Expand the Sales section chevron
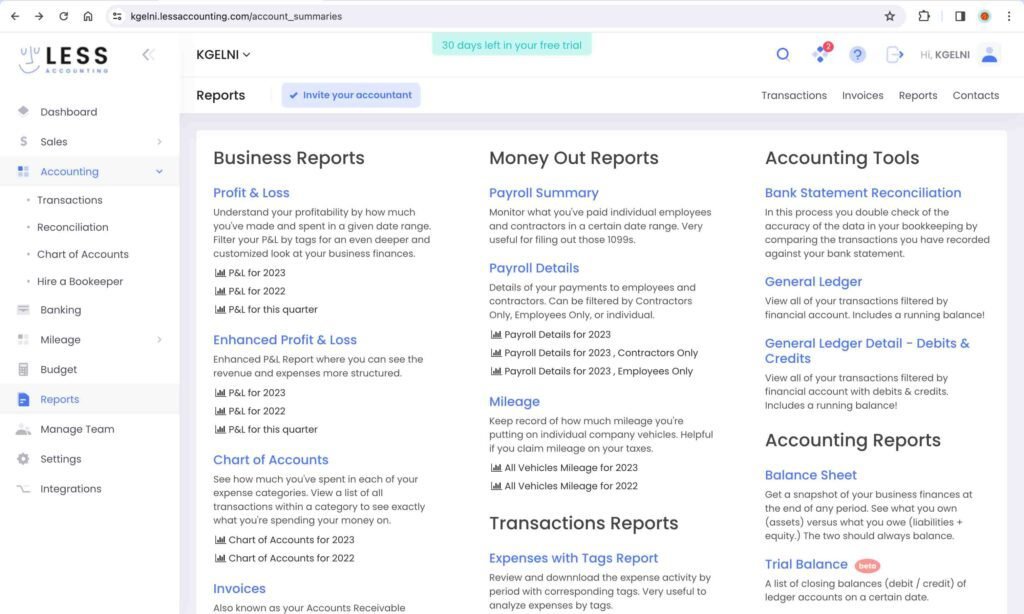 tap(158, 142)
